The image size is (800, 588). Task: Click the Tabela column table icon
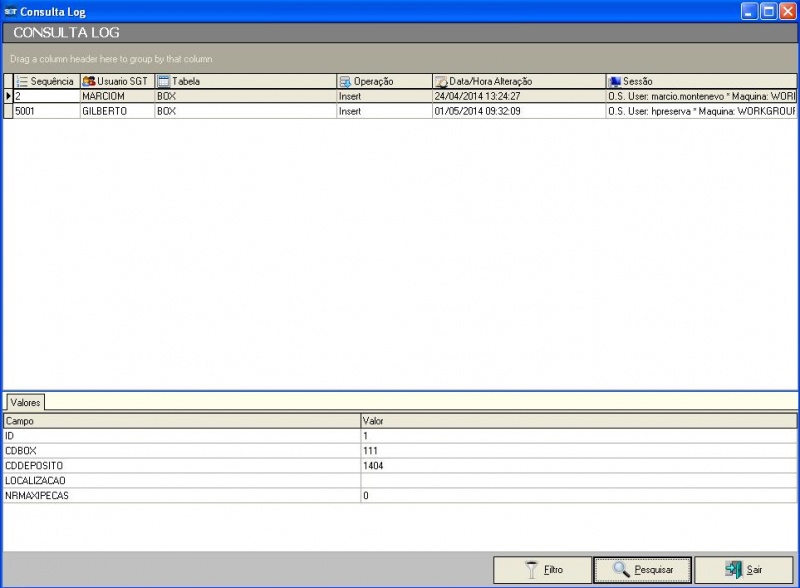[x=164, y=81]
